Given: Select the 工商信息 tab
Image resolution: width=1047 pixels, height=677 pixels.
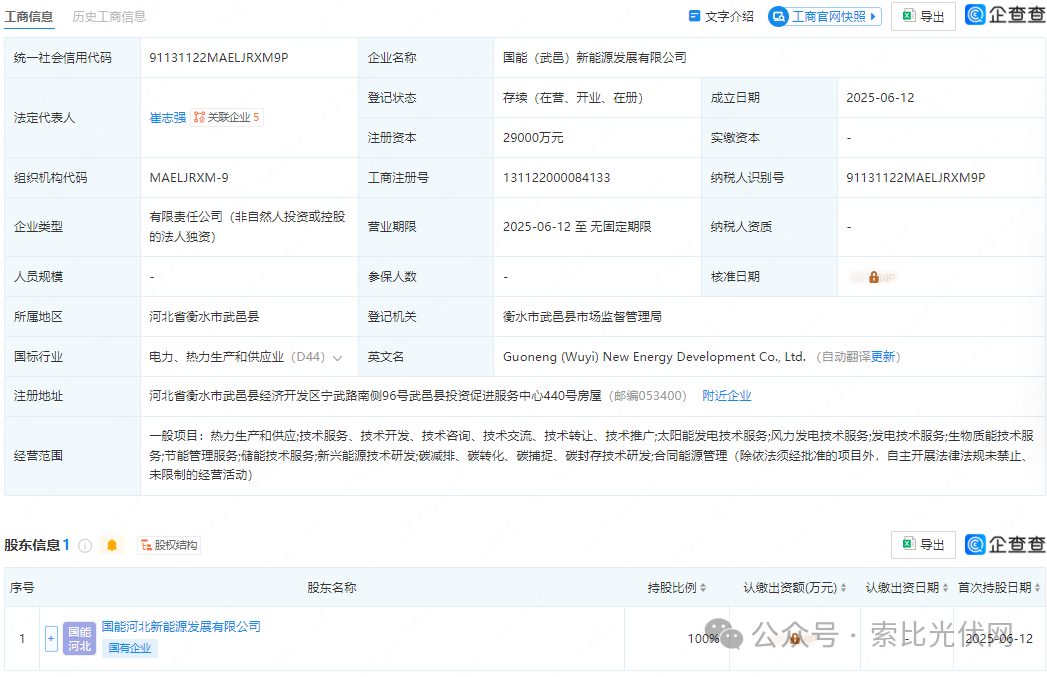Looking at the screenshot, I should (29, 16).
